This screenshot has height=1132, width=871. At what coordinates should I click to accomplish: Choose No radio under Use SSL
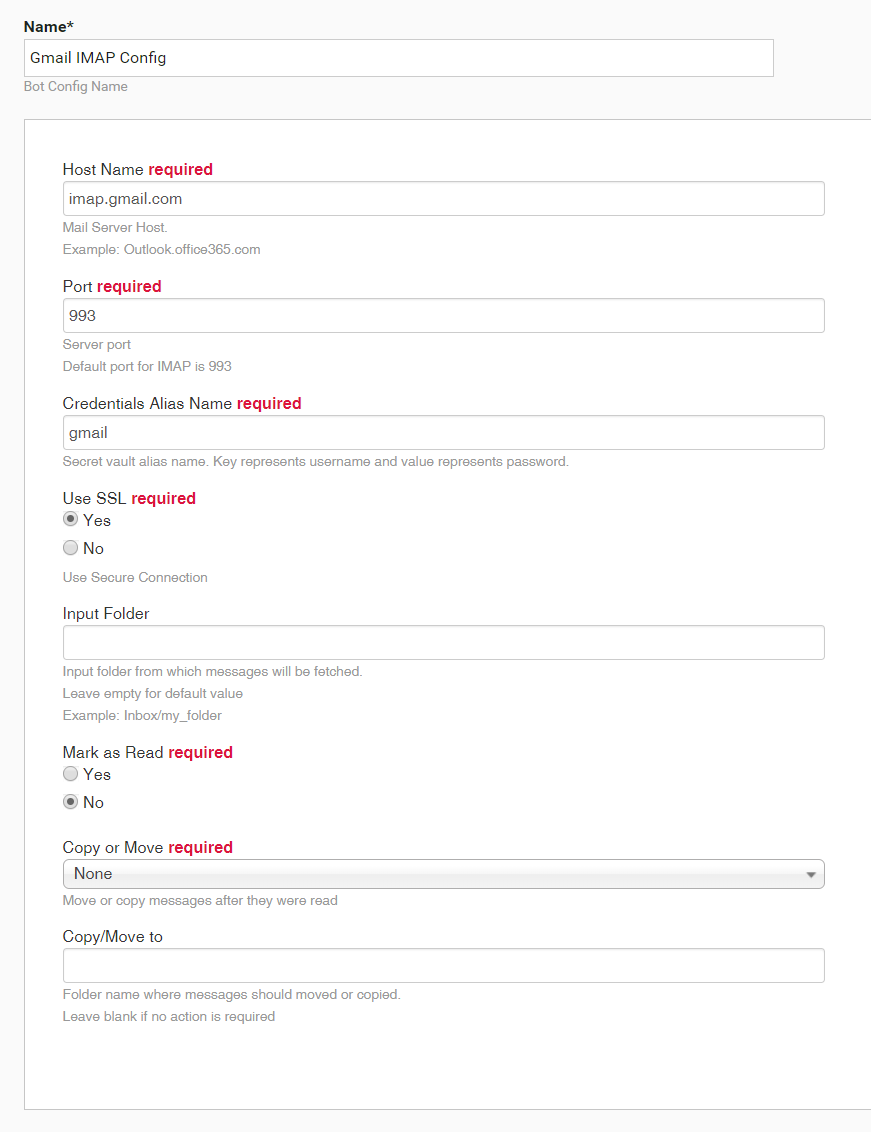click(x=70, y=548)
